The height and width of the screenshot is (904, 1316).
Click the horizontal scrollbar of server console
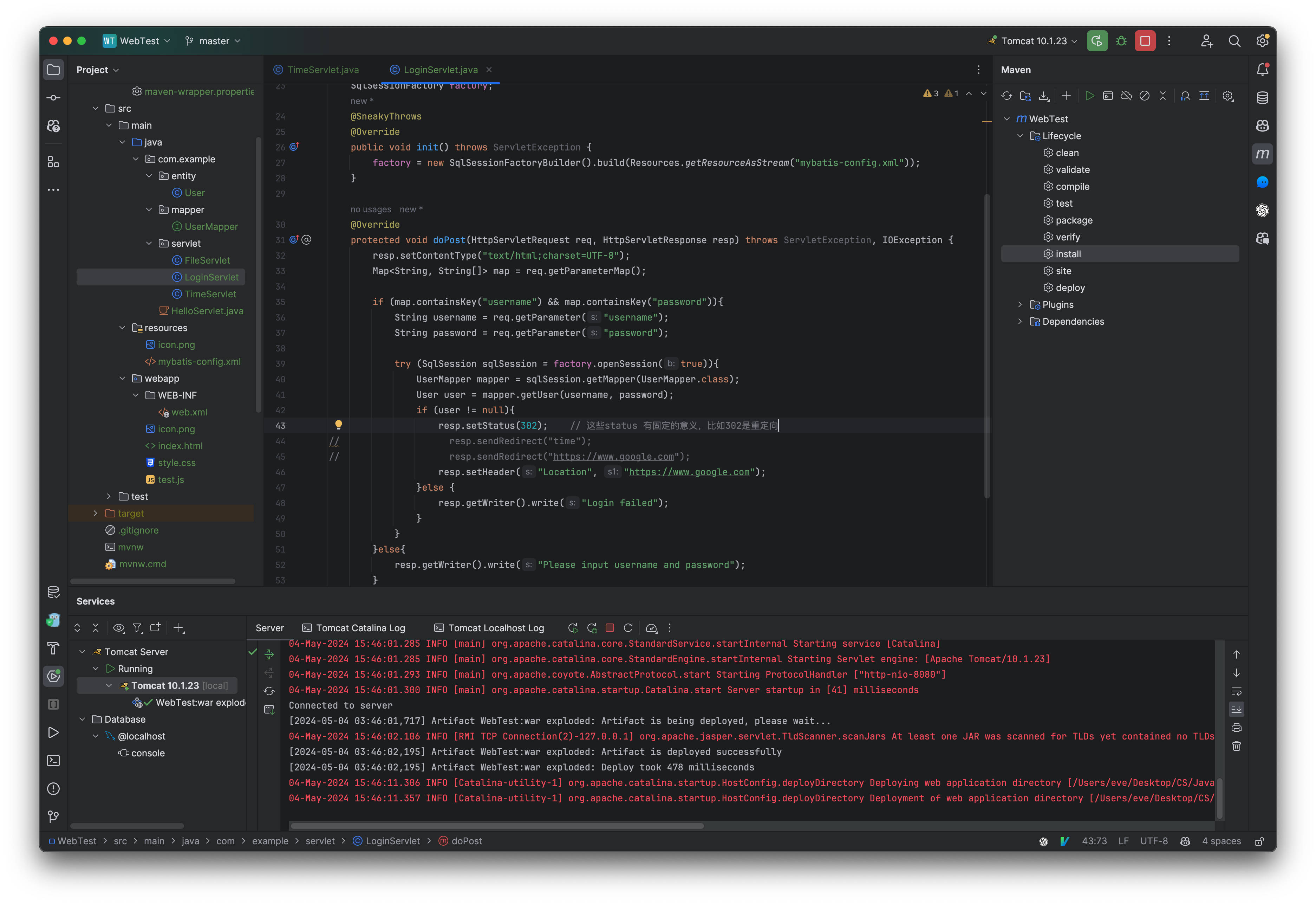click(497, 826)
